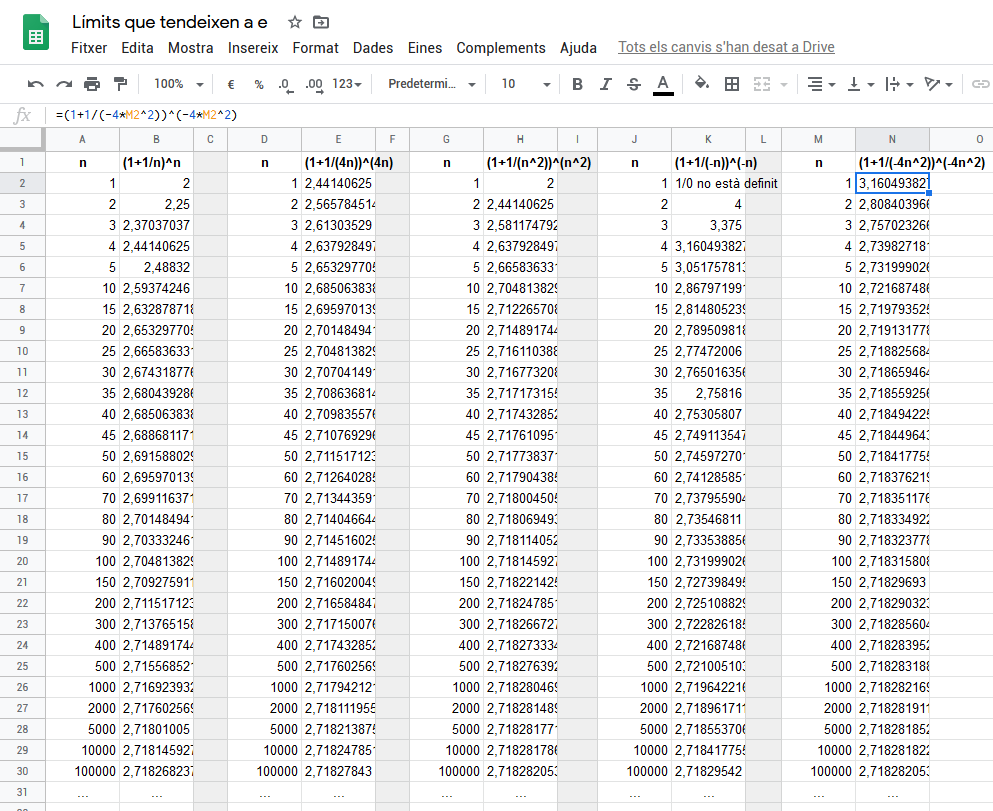Apply percent number format
The image size is (993, 811).
click(259, 84)
